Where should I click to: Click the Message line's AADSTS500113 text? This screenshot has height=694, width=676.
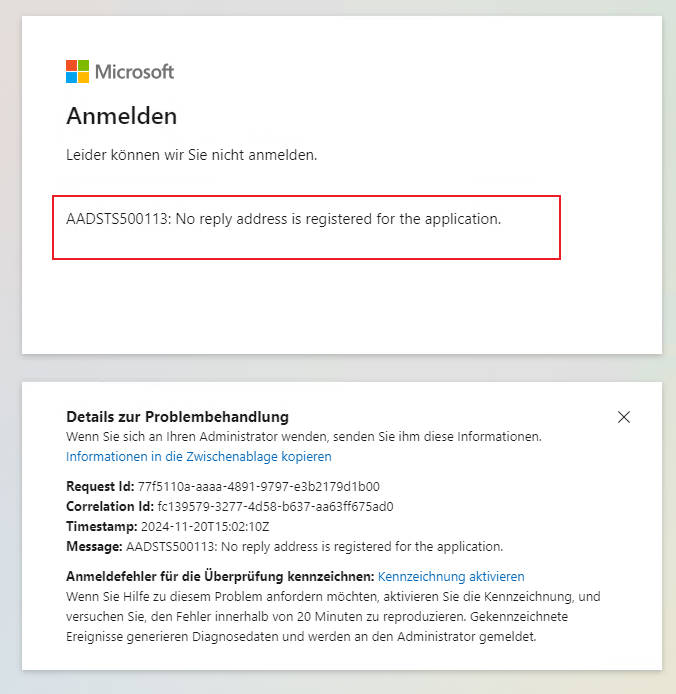[x=314, y=546]
